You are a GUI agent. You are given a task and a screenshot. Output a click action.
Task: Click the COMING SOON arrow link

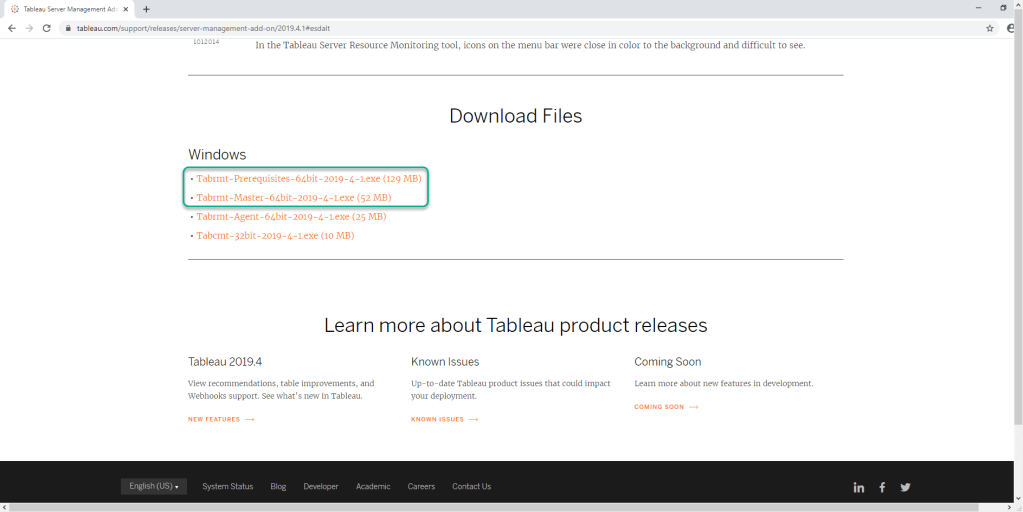tap(666, 407)
